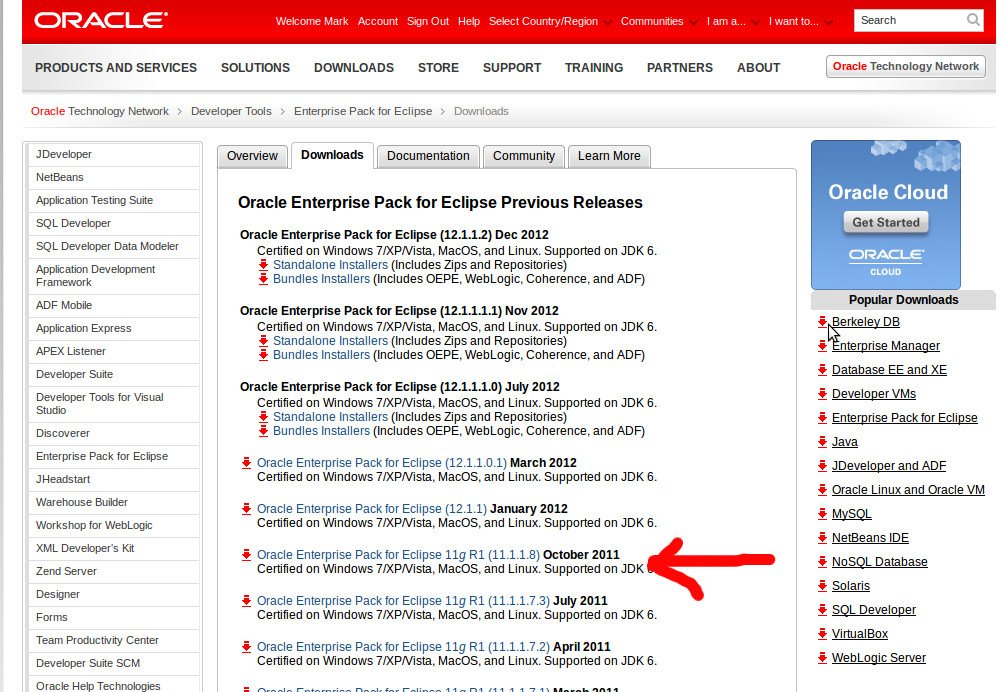Click download icon next to 12.1.1.0.1 March 2012

pos(246,463)
